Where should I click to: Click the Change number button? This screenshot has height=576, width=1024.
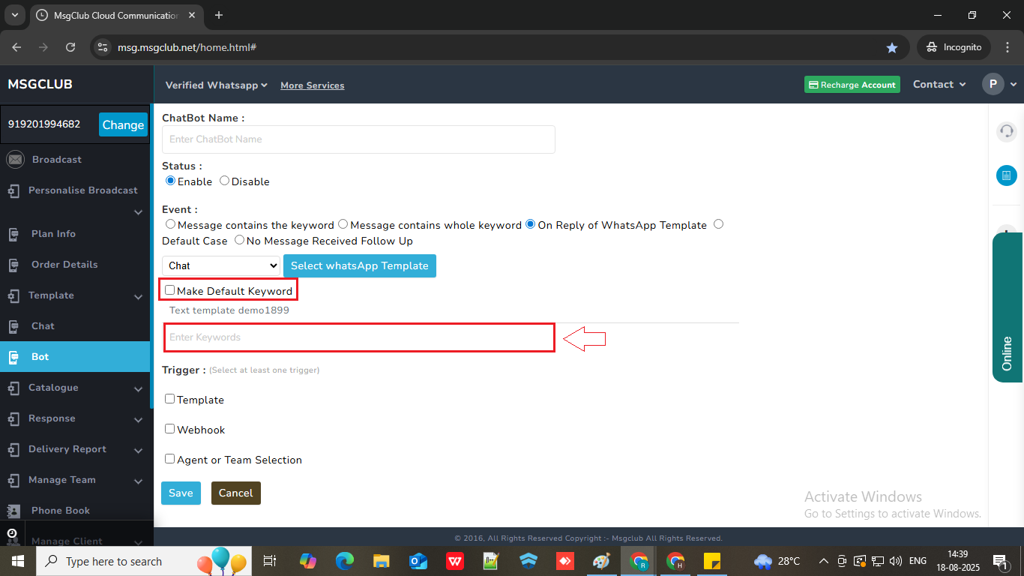coord(123,125)
